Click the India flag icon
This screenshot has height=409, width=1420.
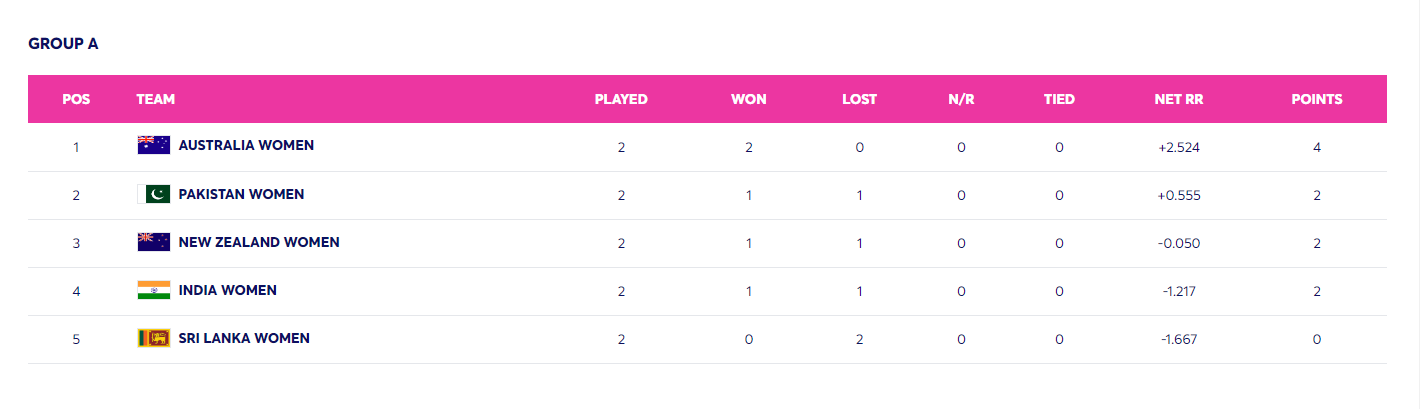point(154,290)
